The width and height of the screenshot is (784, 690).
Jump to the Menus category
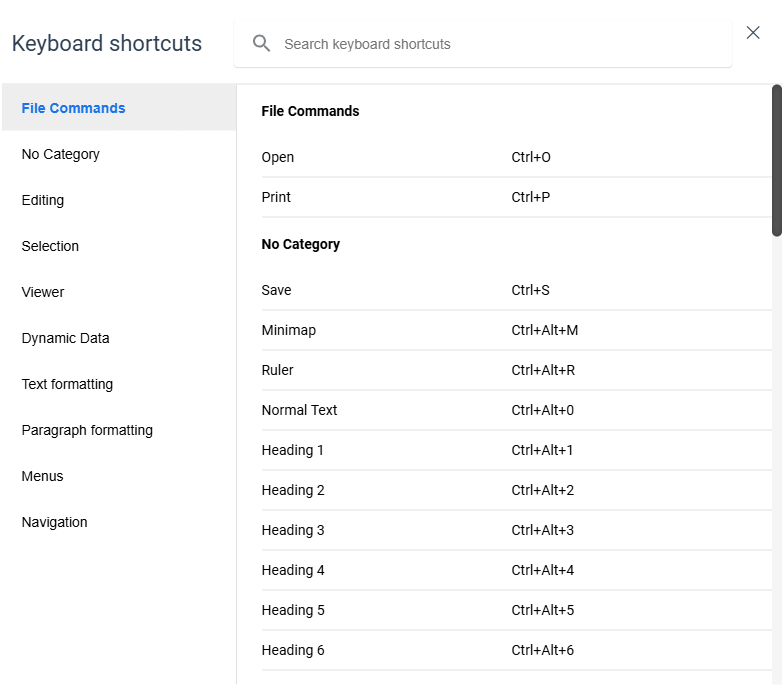[119, 476]
